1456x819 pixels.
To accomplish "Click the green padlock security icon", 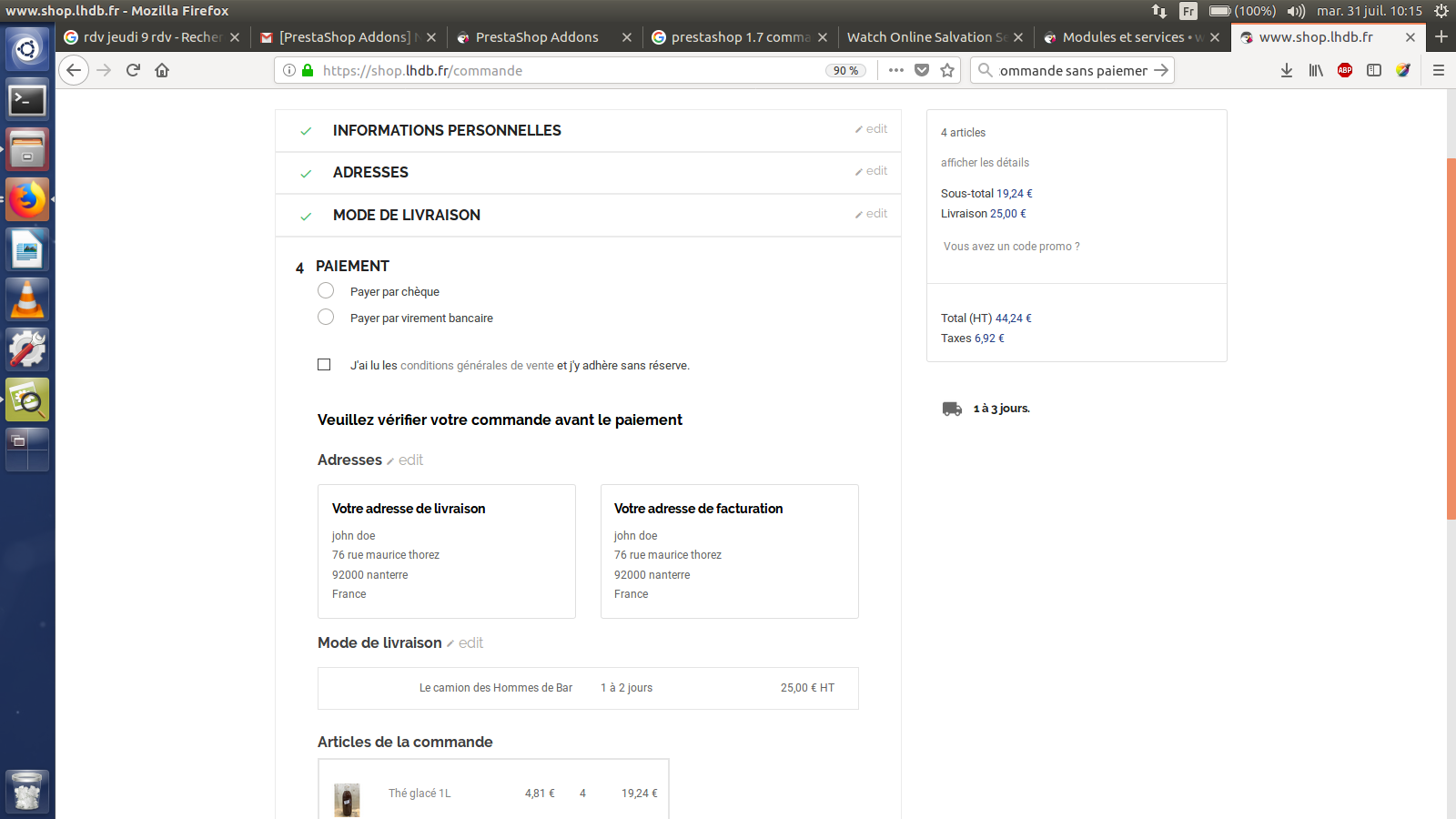I will pyautogui.click(x=308, y=70).
